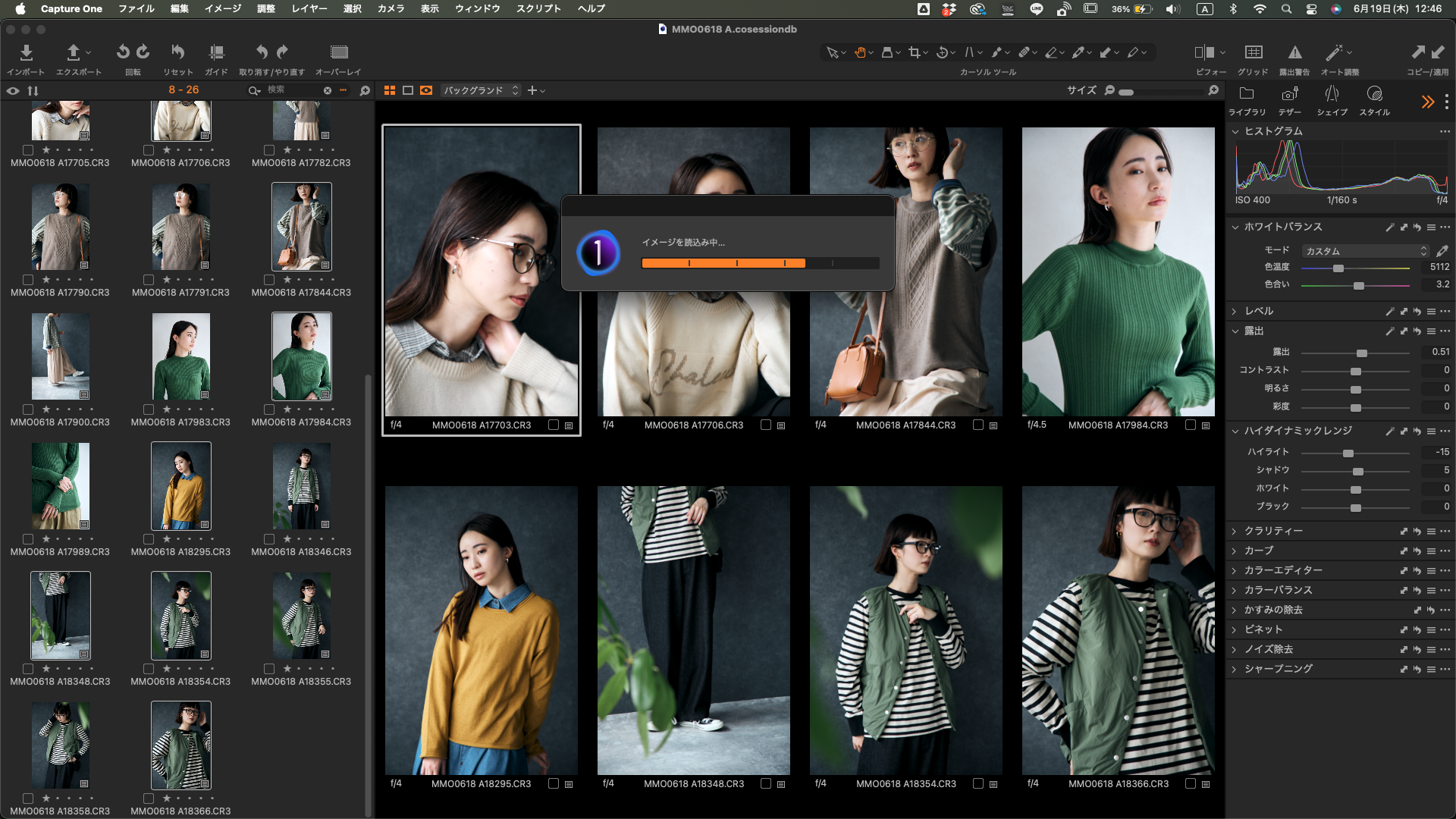Rotate image counter-clockwise
This screenshot has height=819, width=1456.
tap(123, 52)
